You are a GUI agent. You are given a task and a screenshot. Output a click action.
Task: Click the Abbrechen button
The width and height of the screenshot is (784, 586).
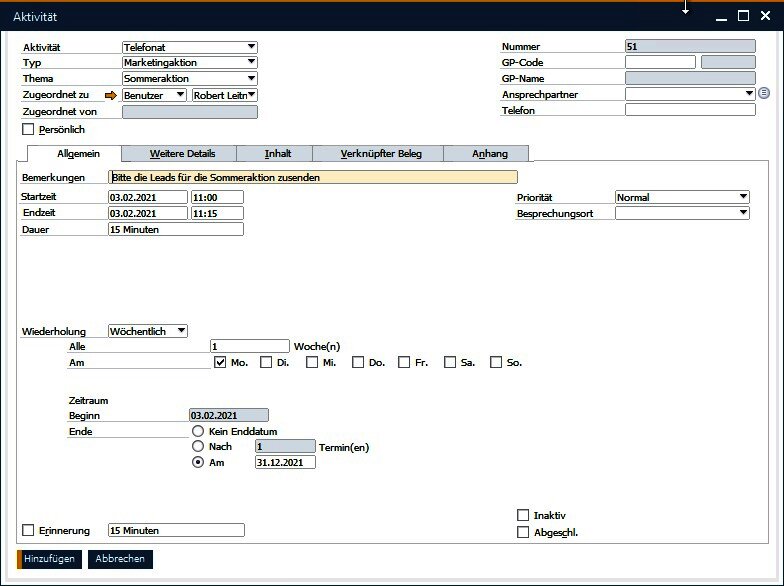[120, 559]
